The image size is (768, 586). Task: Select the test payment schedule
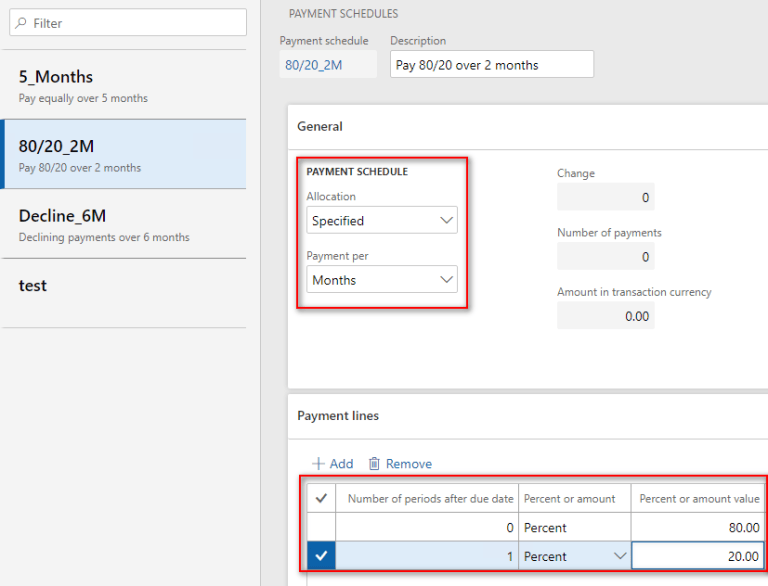pos(124,293)
